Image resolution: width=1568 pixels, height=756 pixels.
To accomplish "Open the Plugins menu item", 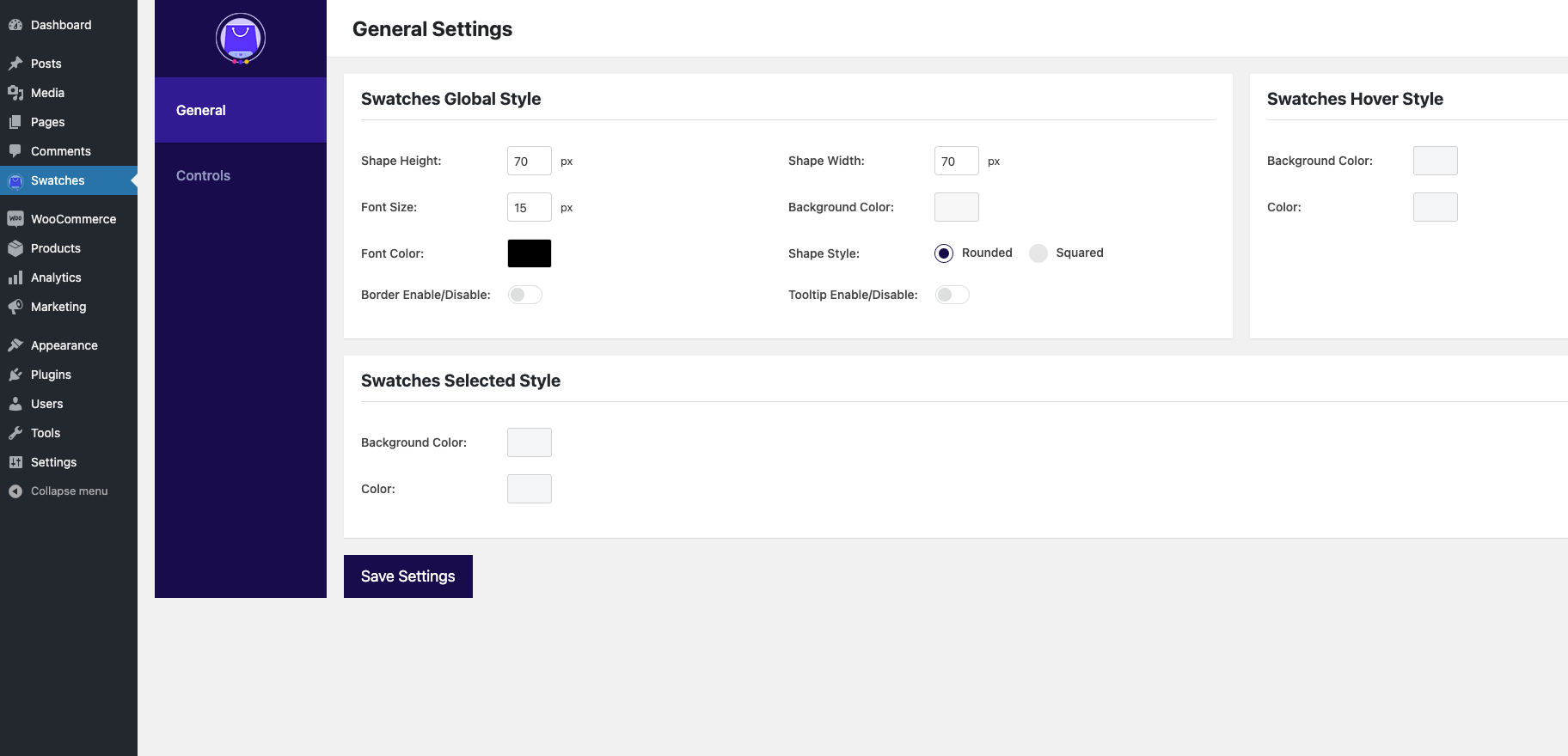I will (69, 375).
